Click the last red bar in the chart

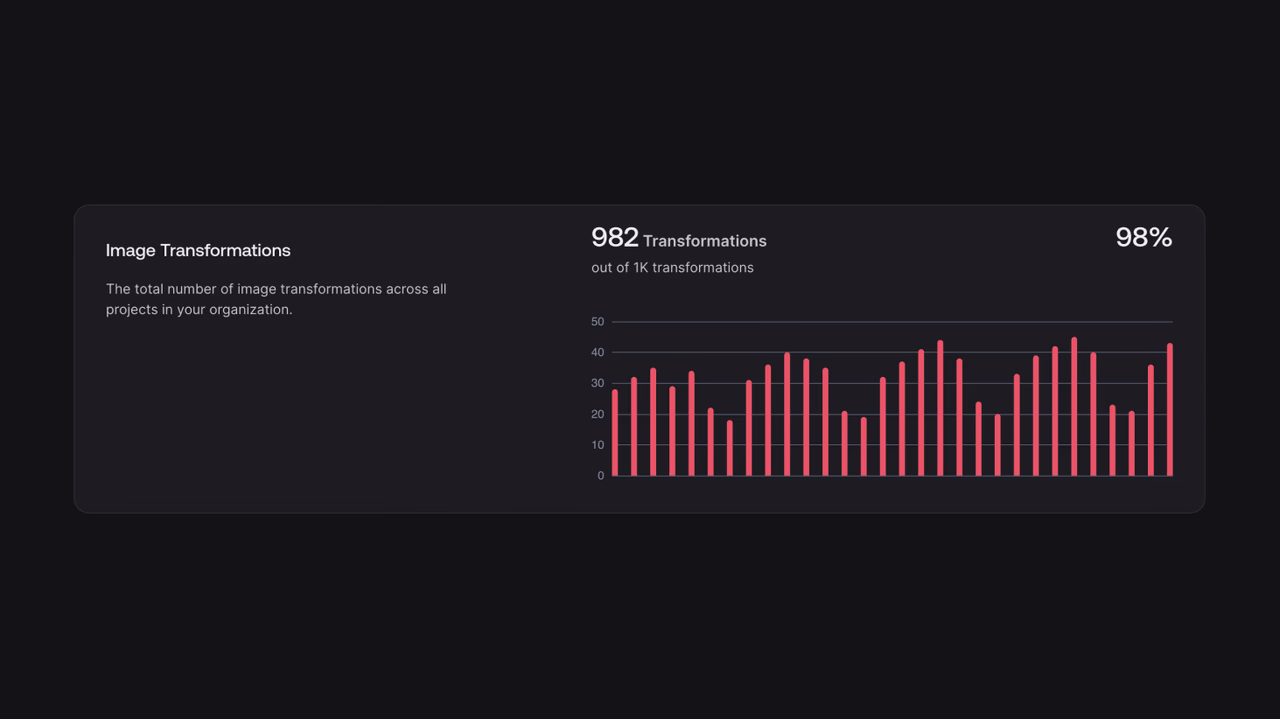pos(1169,410)
